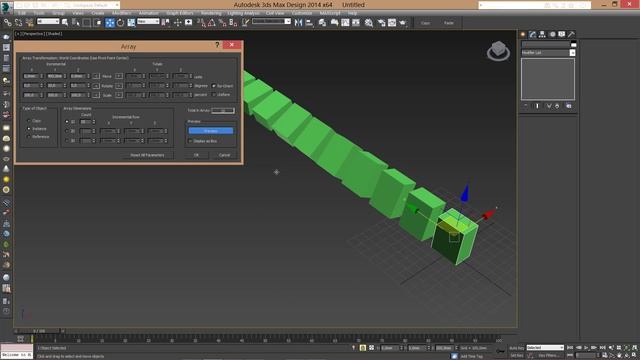Screen dimensions: 640x360
Task: Click the Render Production teapot icon
Action: [x=403, y=22]
